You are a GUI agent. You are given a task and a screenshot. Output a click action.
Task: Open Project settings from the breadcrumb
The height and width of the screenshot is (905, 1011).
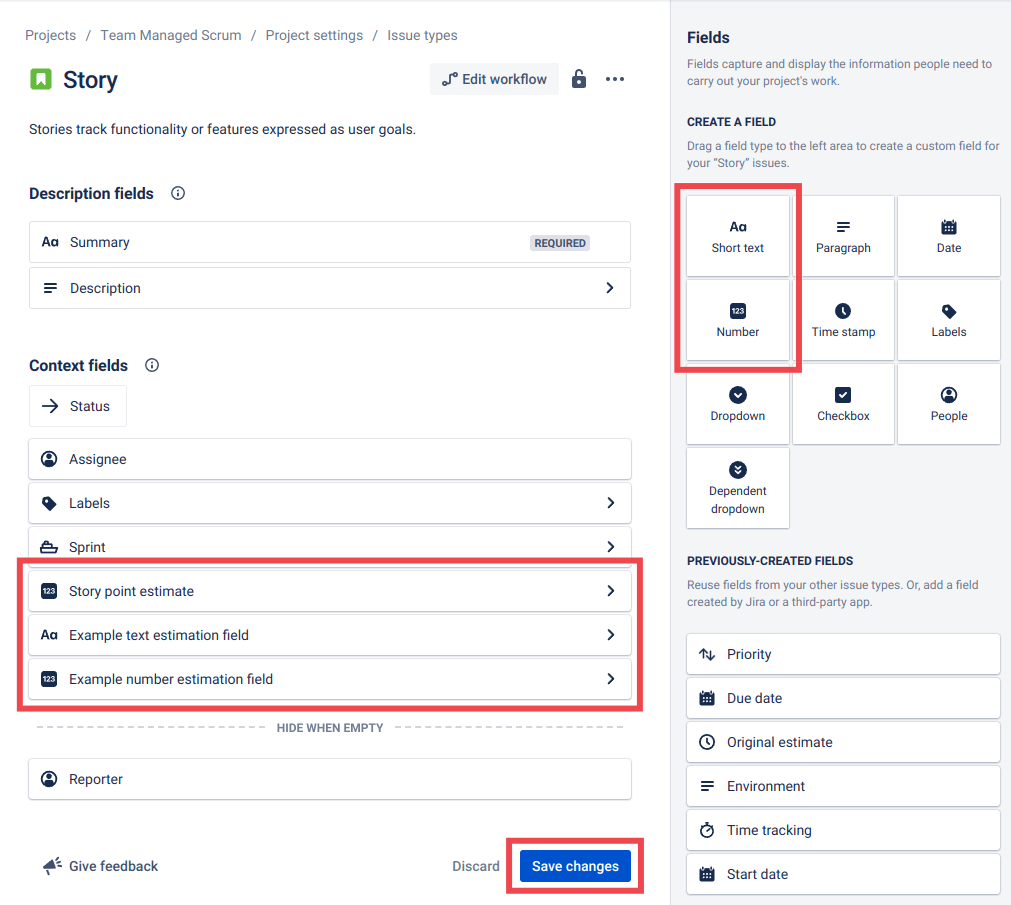click(x=314, y=34)
